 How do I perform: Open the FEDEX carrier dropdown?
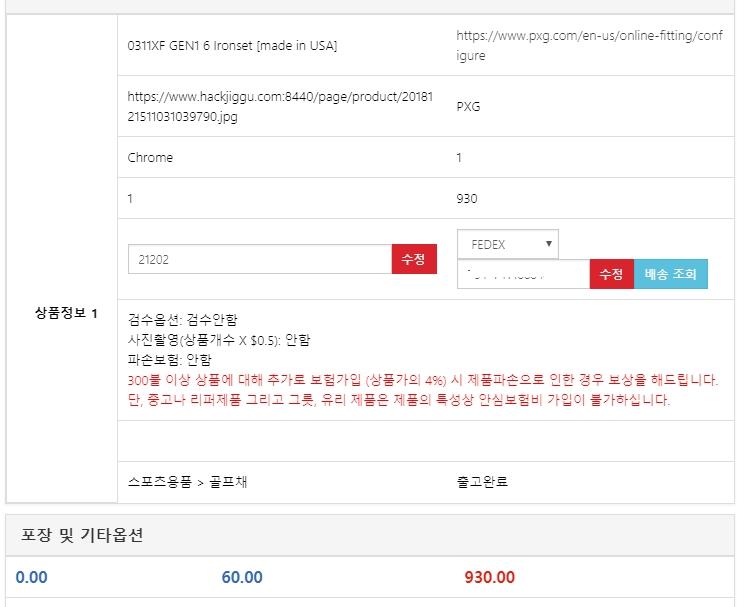[x=508, y=244]
